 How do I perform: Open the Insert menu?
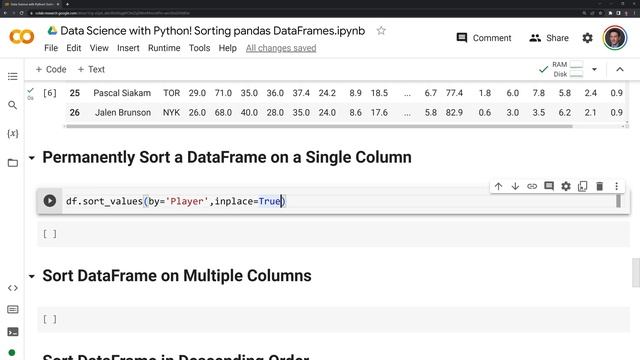(x=128, y=48)
